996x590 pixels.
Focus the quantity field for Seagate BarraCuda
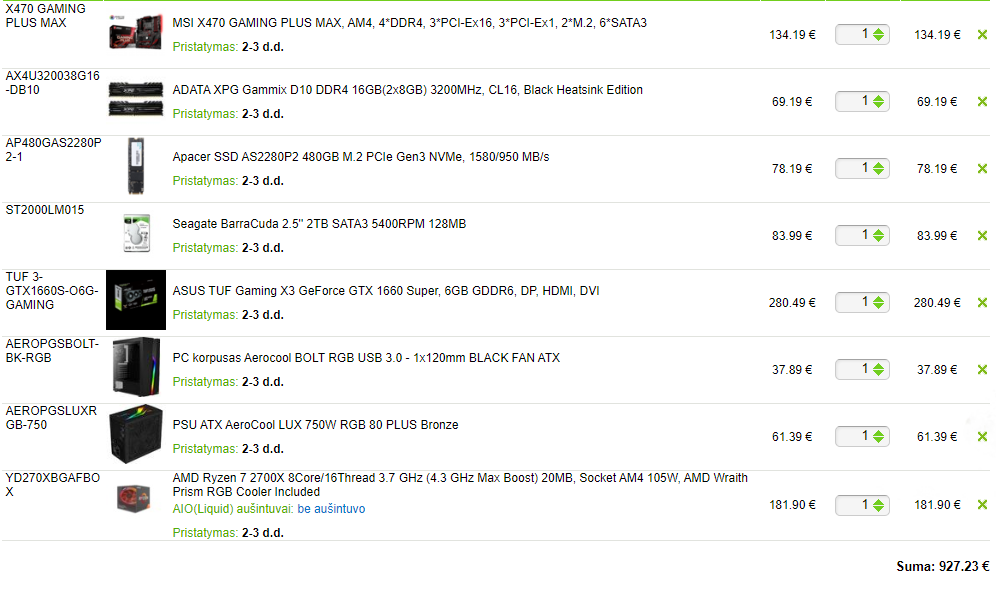click(862, 235)
